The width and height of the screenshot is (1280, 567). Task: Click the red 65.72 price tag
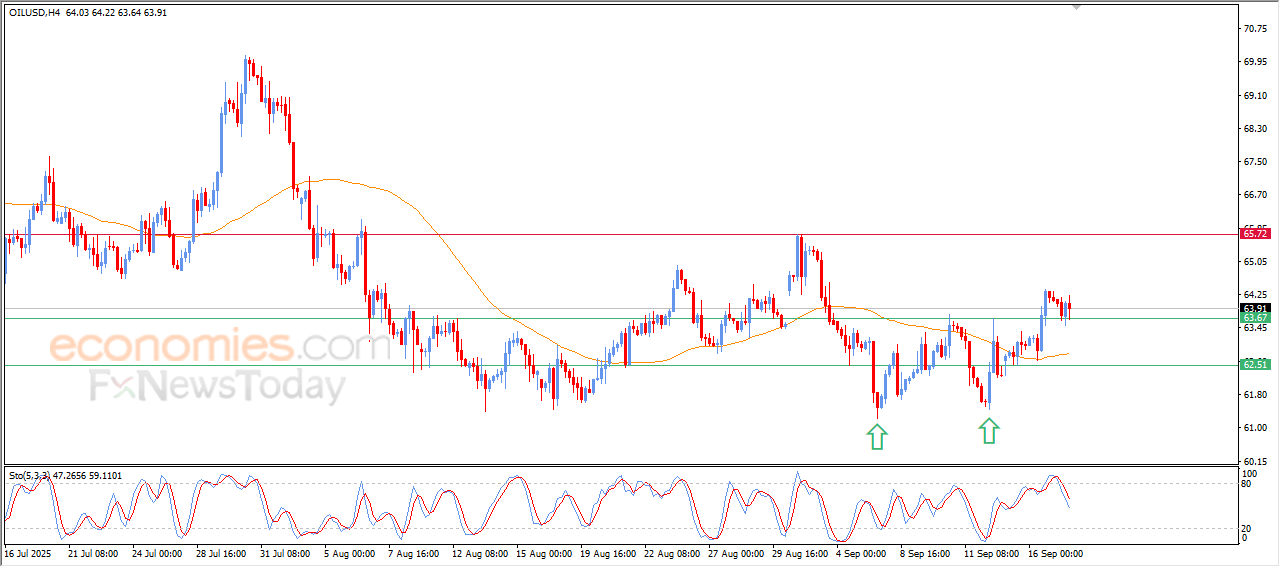tap(1255, 234)
